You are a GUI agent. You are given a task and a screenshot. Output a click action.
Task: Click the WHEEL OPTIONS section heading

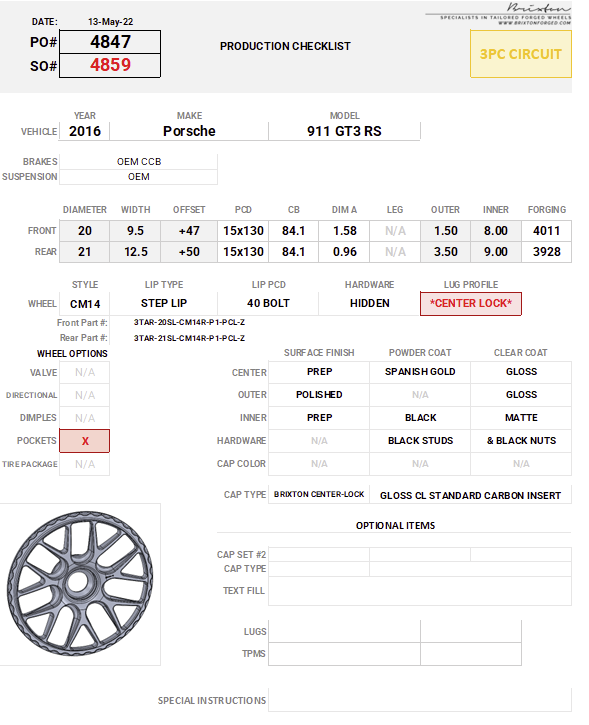(72, 354)
